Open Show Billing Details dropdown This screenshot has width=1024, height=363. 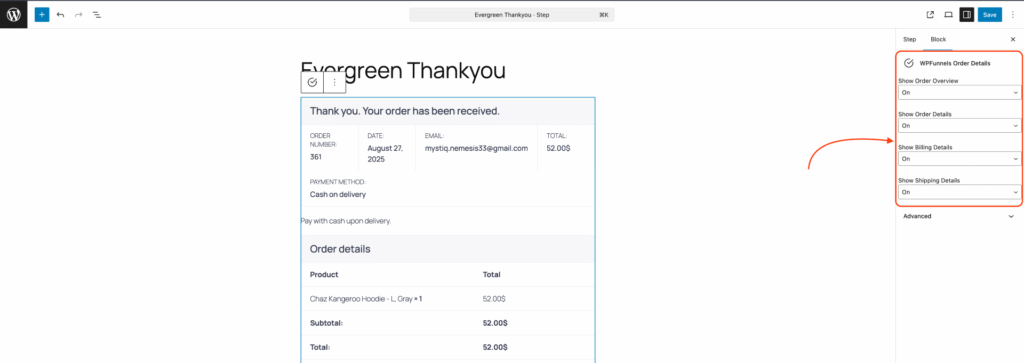(x=959, y=159)
